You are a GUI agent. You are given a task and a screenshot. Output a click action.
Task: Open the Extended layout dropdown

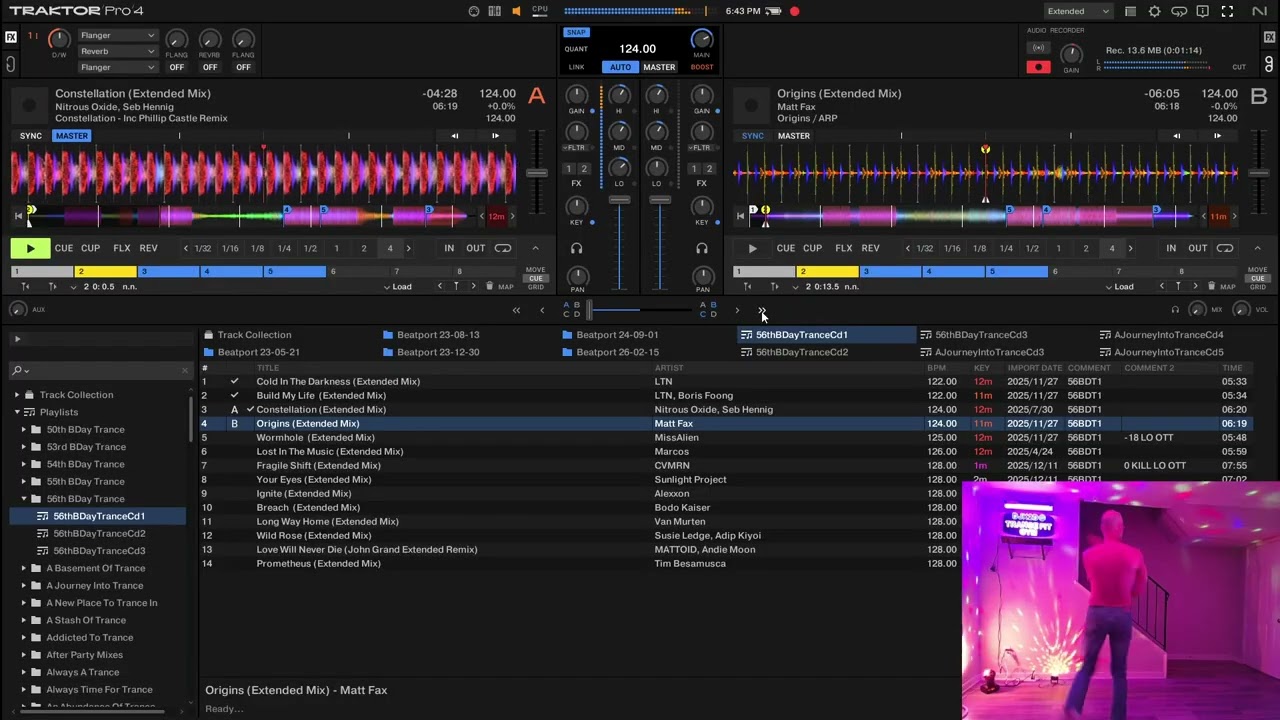tap(1077, 11)
